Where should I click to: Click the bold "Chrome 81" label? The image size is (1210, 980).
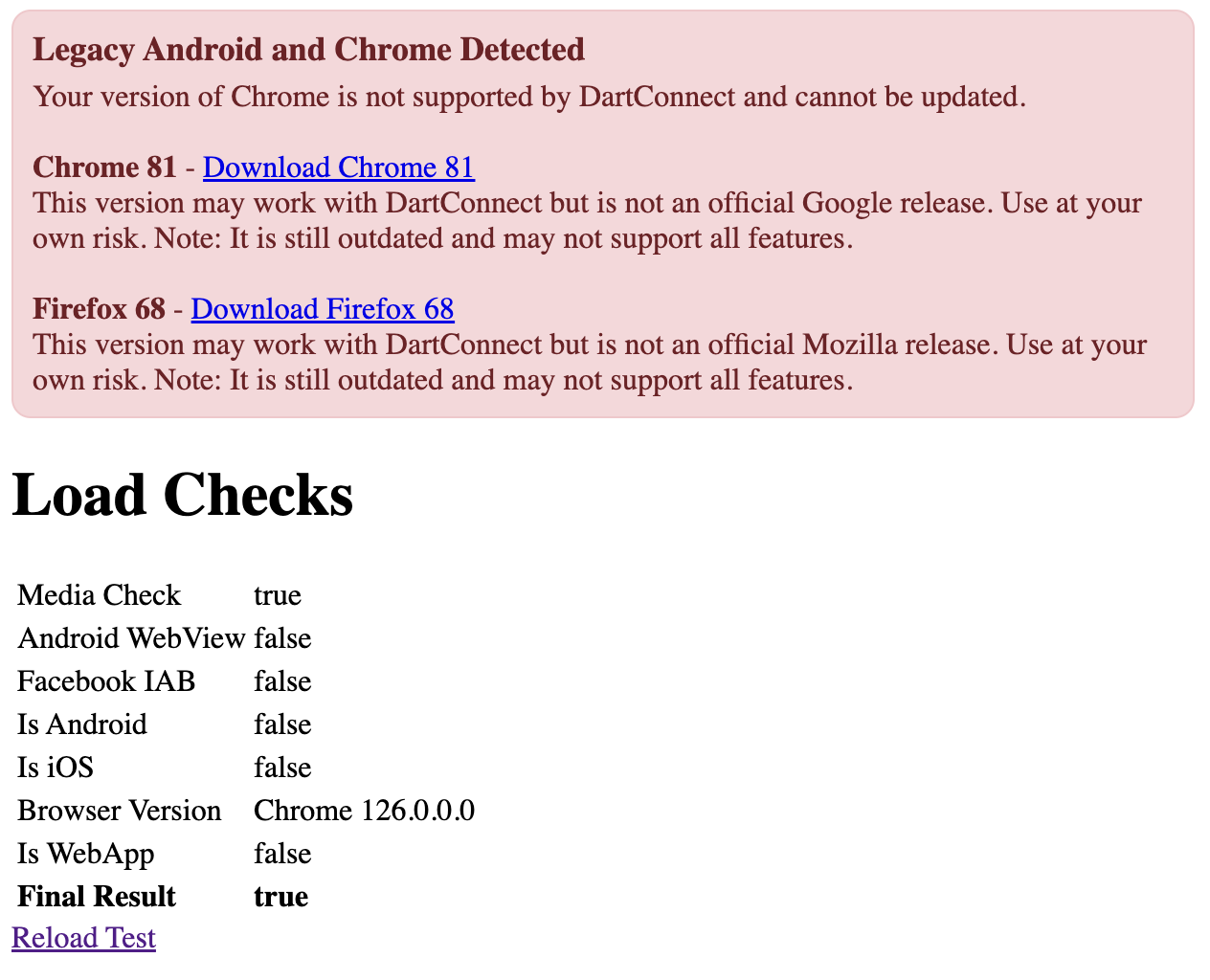coord(104,167)
